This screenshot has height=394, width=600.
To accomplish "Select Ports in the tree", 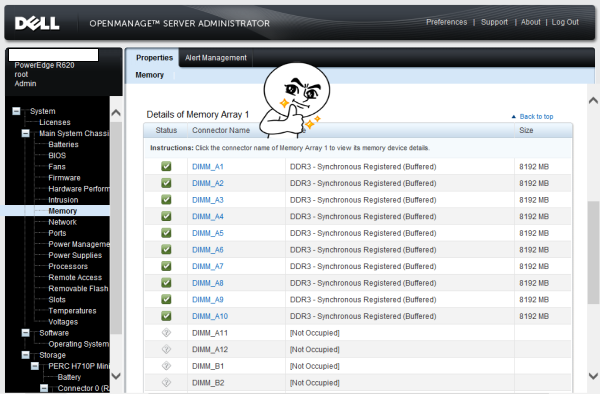I will tap(57, 233).
